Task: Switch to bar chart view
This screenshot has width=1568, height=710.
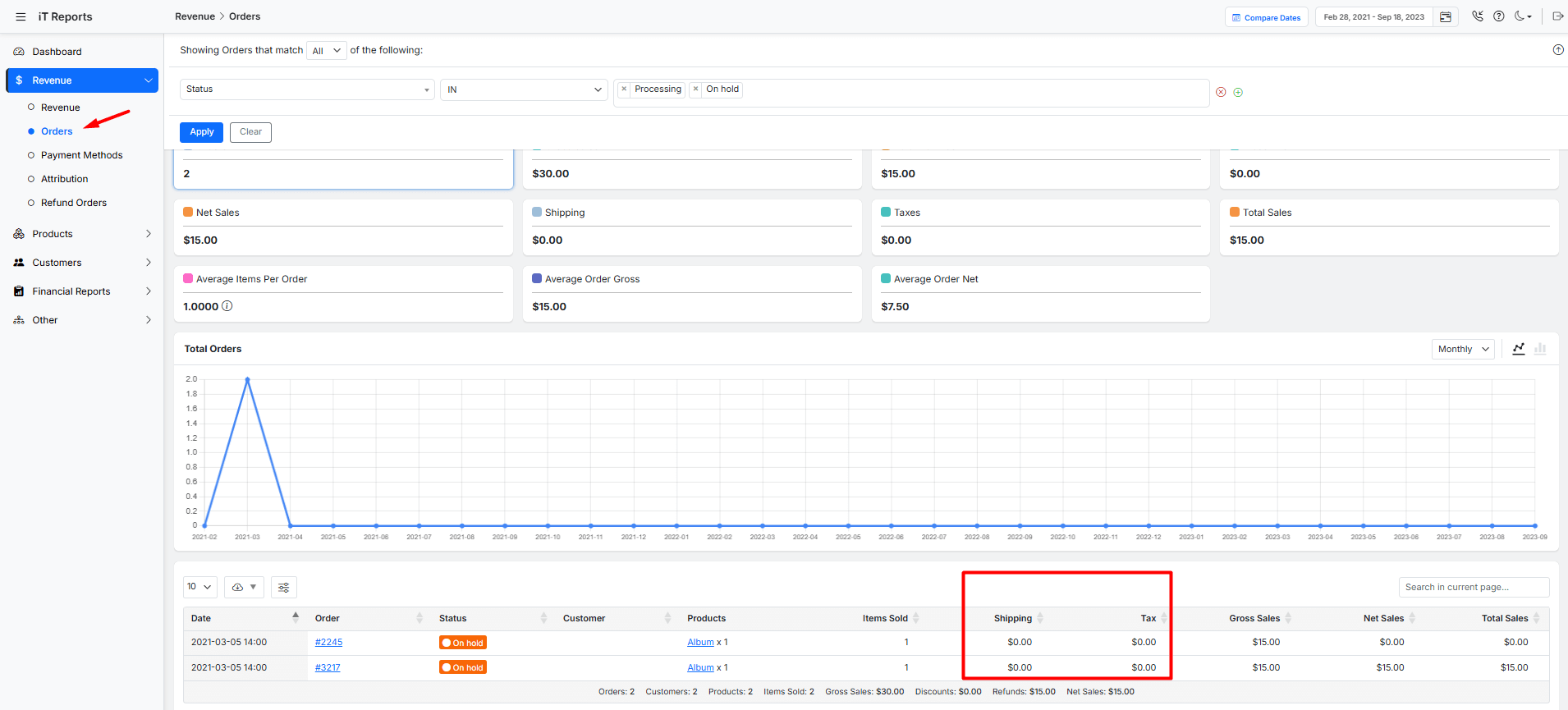Action: 1540,349
